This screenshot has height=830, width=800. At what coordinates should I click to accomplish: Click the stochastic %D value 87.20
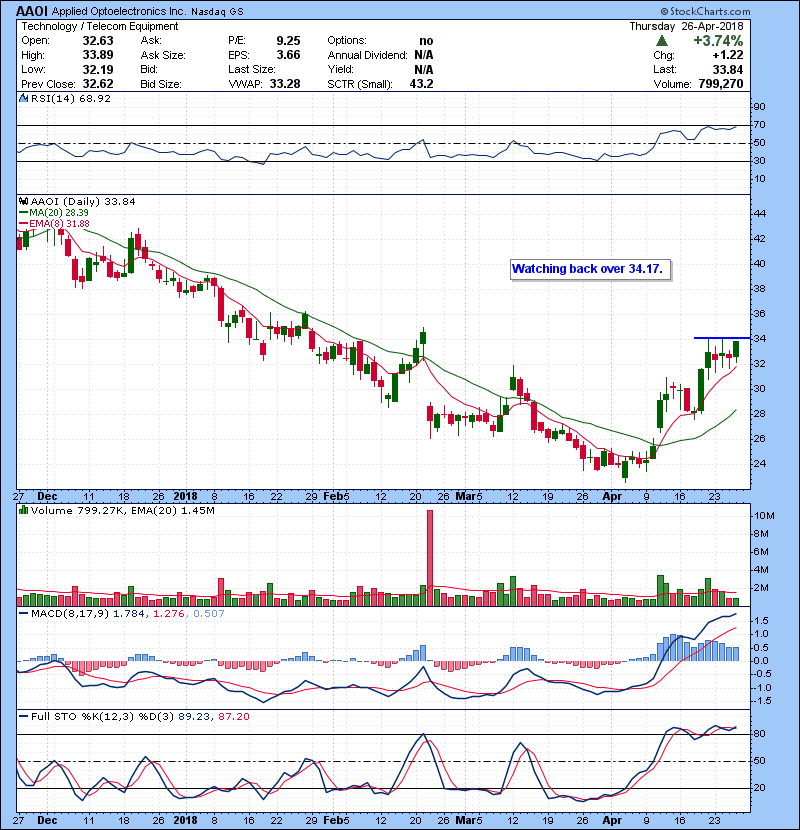coord(233,717)
